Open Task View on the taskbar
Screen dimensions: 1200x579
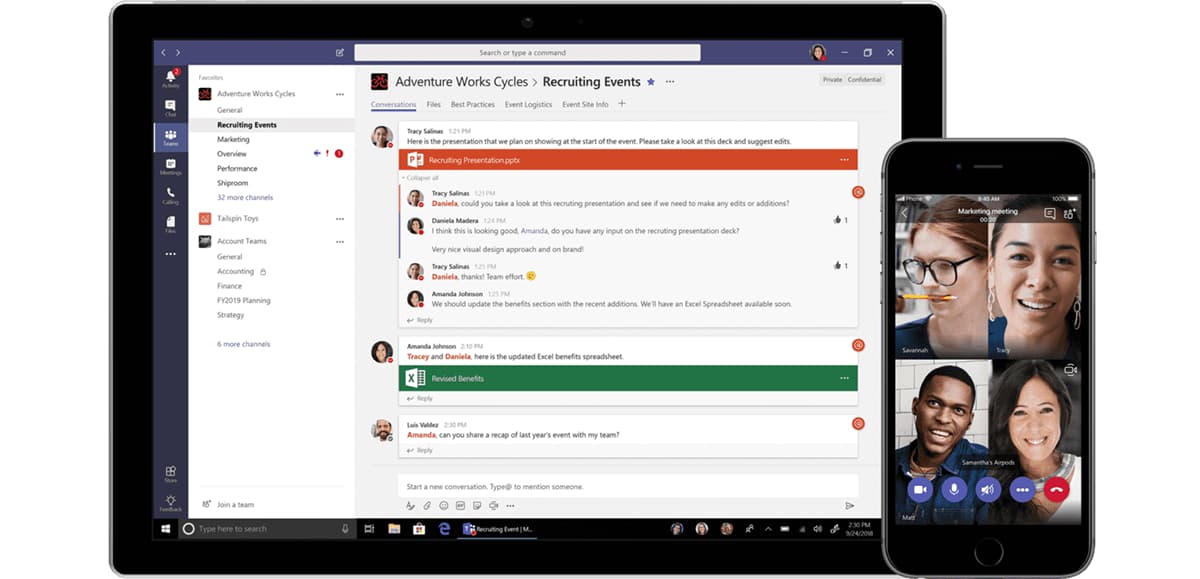pyautogui.click(x=369, y=528)
